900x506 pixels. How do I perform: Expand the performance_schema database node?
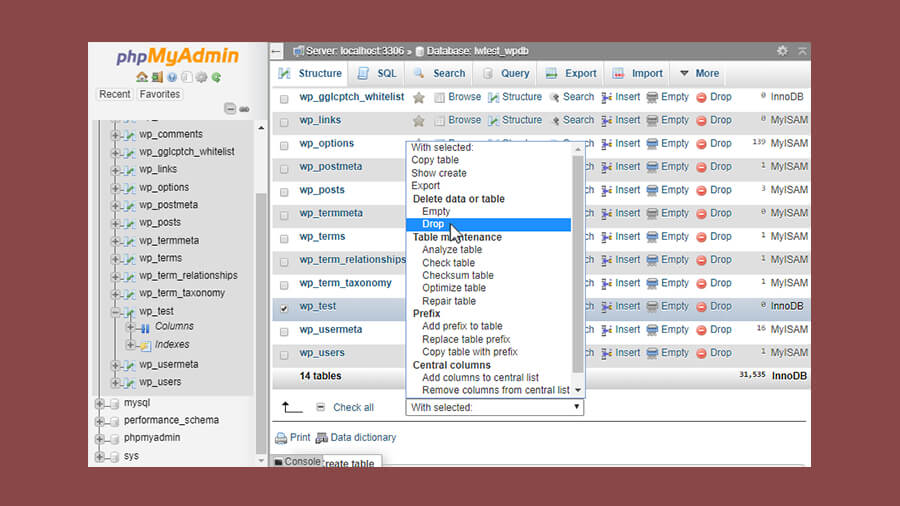pyautogui.click(x=99, y=421)
